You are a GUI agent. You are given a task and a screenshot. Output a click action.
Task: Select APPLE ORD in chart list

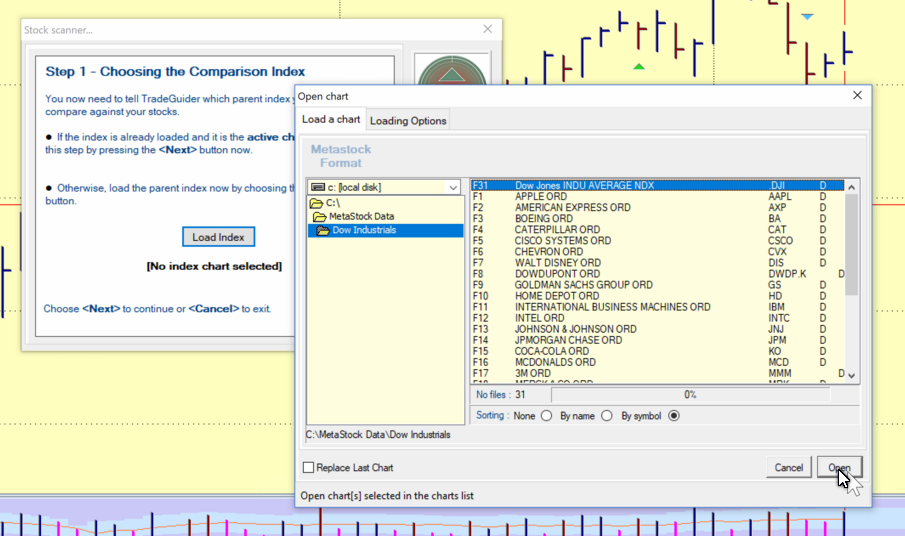[x=657, y=197]
